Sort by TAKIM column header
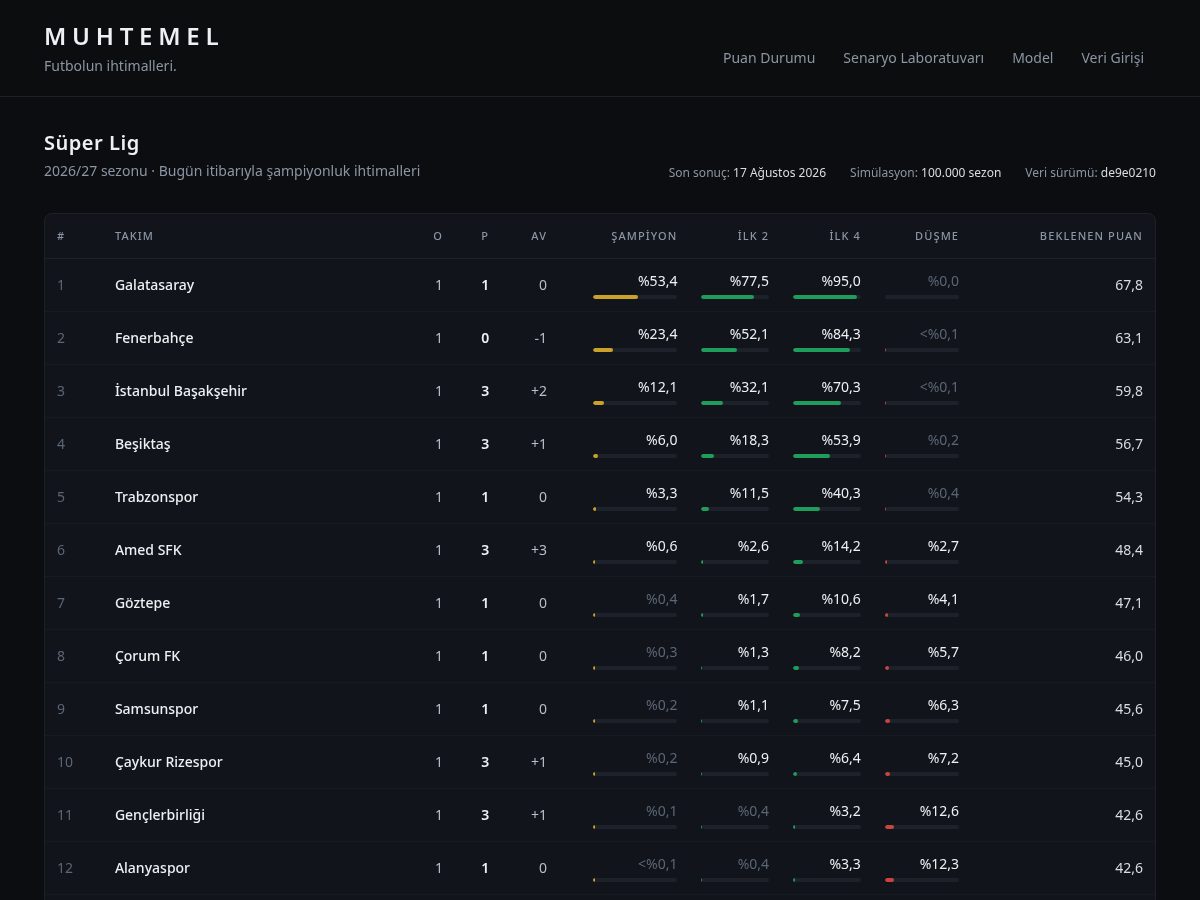The width and height of the screenshot is (1200, 900). pyautogui.click(x=134, y=236)
